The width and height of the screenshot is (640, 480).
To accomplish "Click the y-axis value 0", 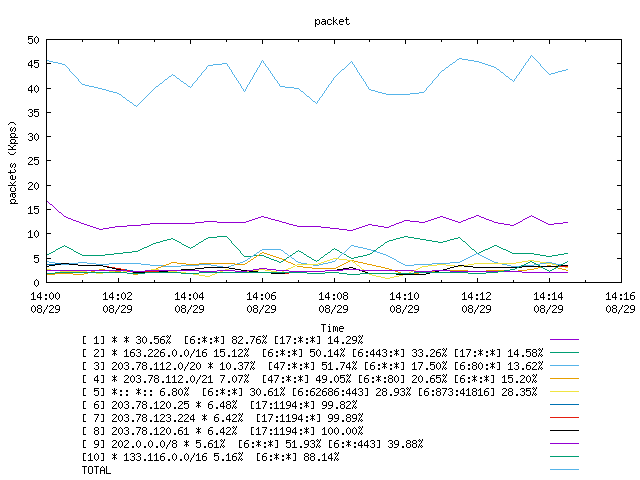I will 37,283.
